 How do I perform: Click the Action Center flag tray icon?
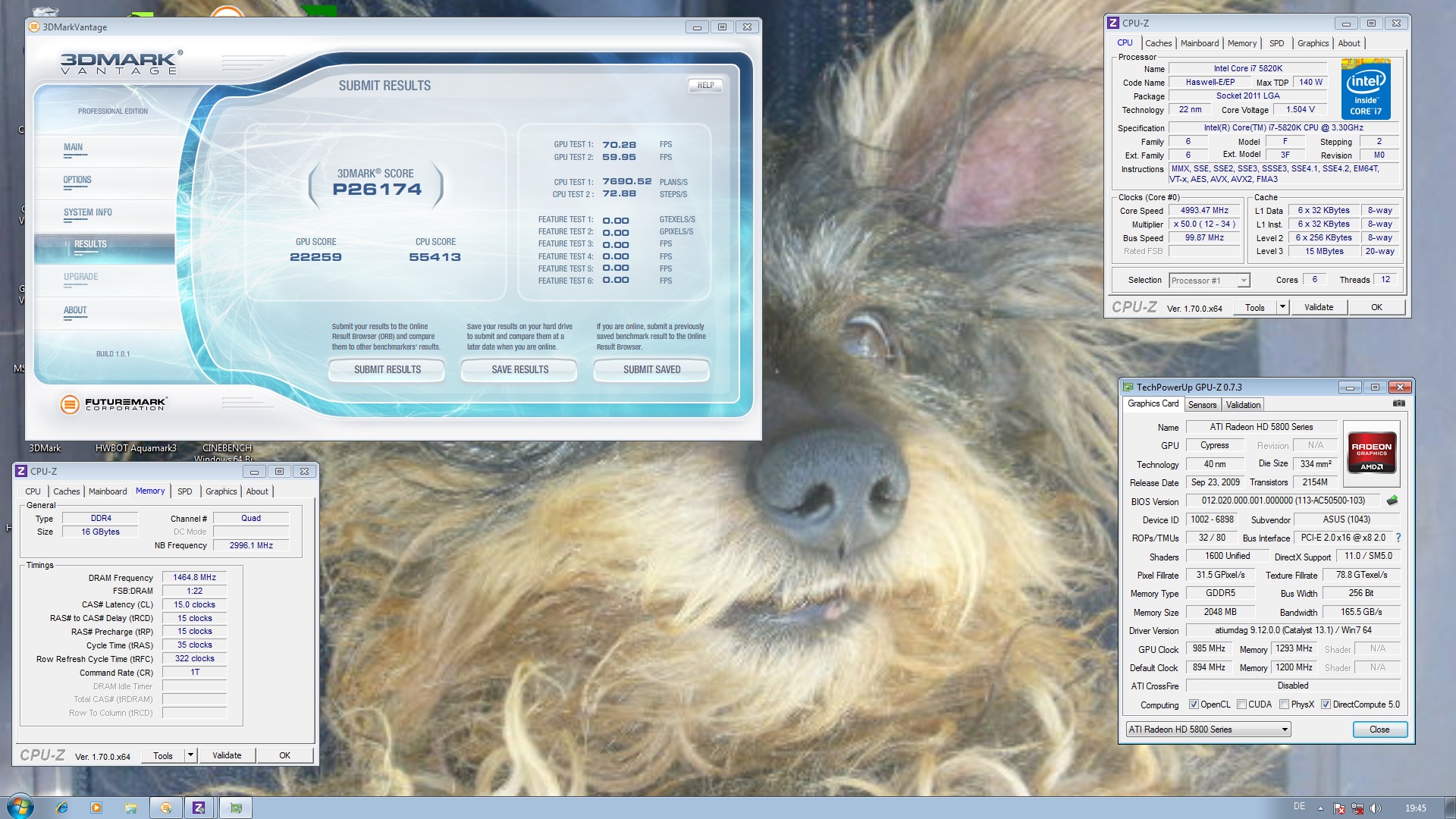coord(1339,808)
